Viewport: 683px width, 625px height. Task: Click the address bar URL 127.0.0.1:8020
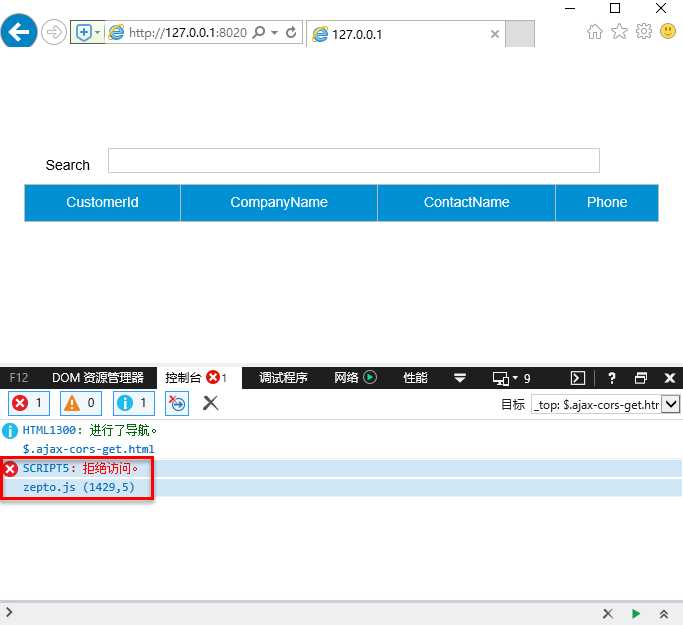[188, 33]
